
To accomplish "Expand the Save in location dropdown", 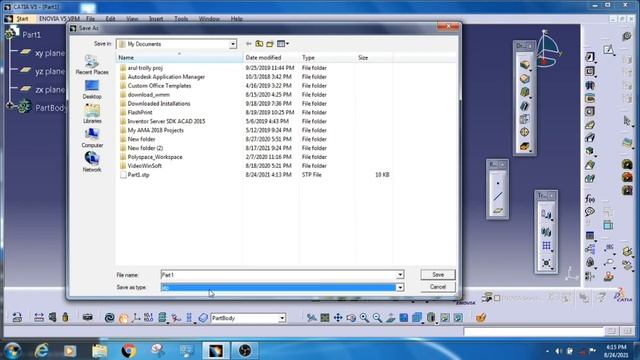I will (x=233, y=44).
